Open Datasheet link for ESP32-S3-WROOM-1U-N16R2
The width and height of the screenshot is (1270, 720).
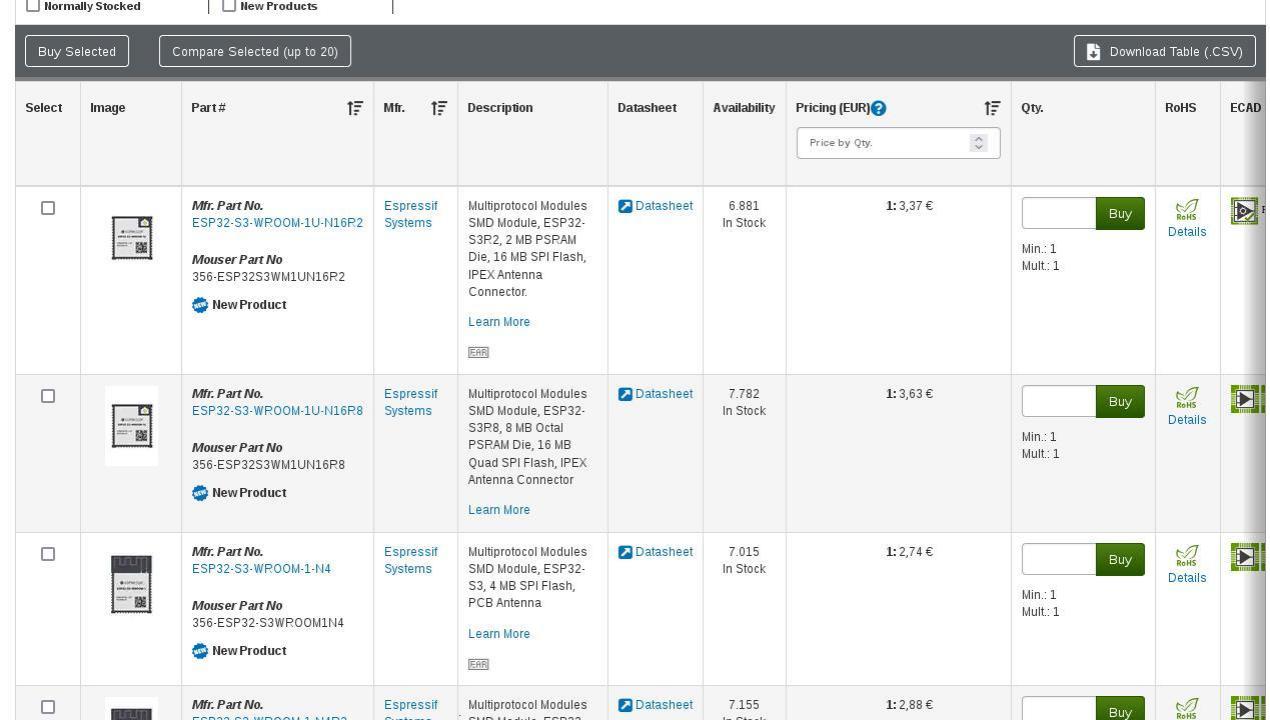(664, 206)
